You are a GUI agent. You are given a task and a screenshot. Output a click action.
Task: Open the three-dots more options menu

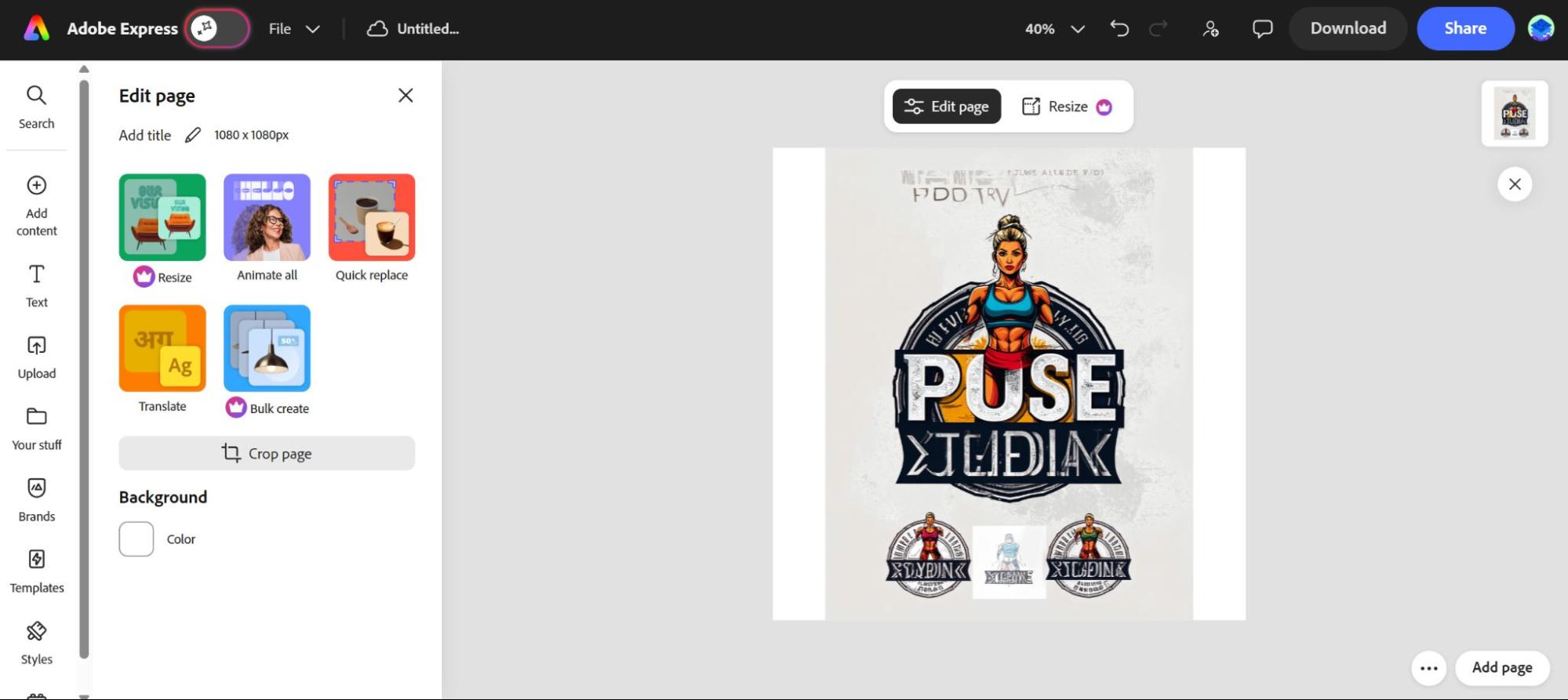[x=1428, y=668]
